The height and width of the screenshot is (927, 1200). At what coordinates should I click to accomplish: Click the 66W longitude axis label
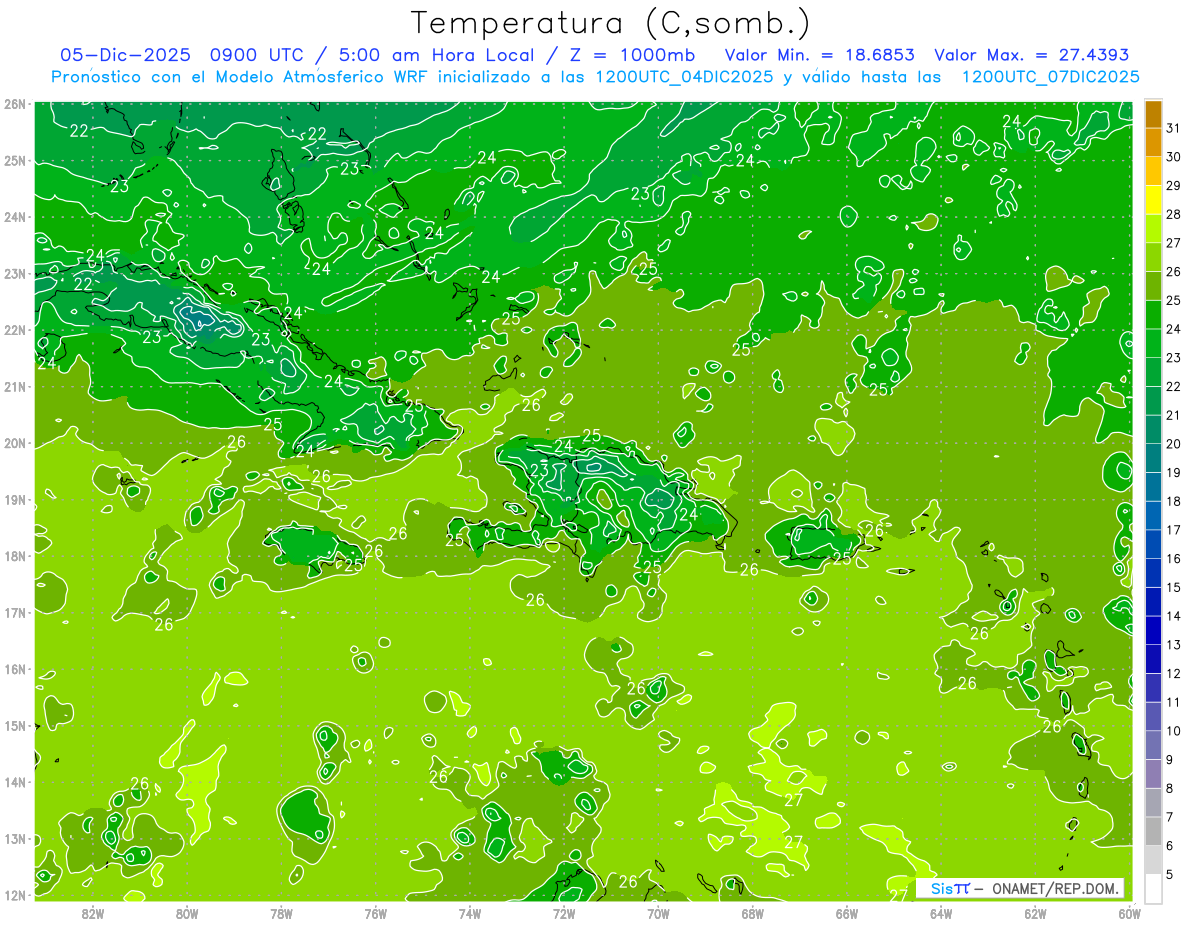(847, 912)
